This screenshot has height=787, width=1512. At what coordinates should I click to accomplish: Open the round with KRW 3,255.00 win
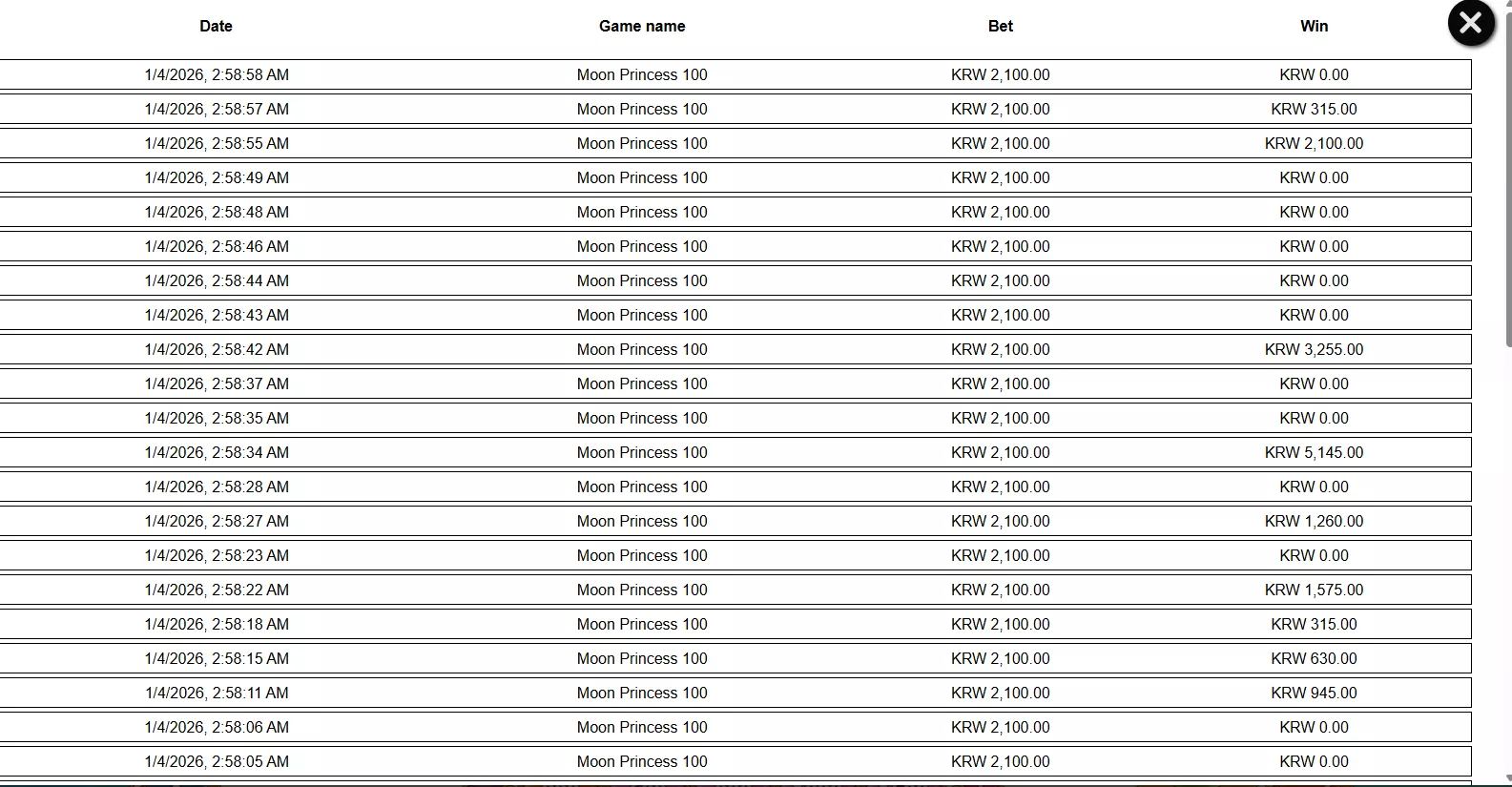(735, 349)
